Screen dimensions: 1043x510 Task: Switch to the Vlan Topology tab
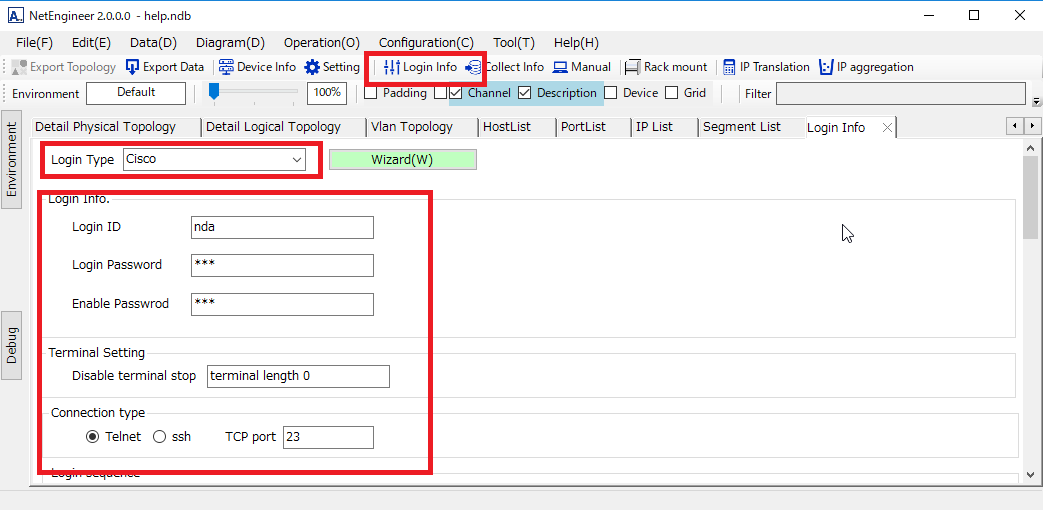pos(411,127)
